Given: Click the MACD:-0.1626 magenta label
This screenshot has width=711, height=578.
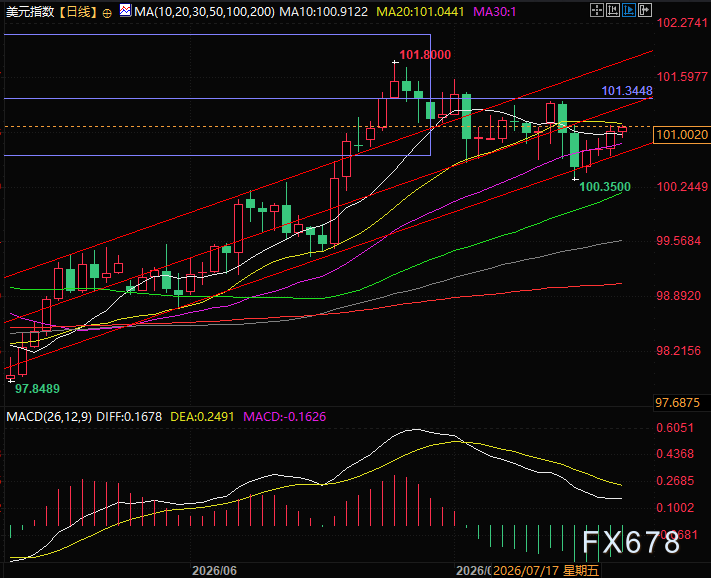Looking at the screenshot, I should pyautogui.click(x=285, y=417).
